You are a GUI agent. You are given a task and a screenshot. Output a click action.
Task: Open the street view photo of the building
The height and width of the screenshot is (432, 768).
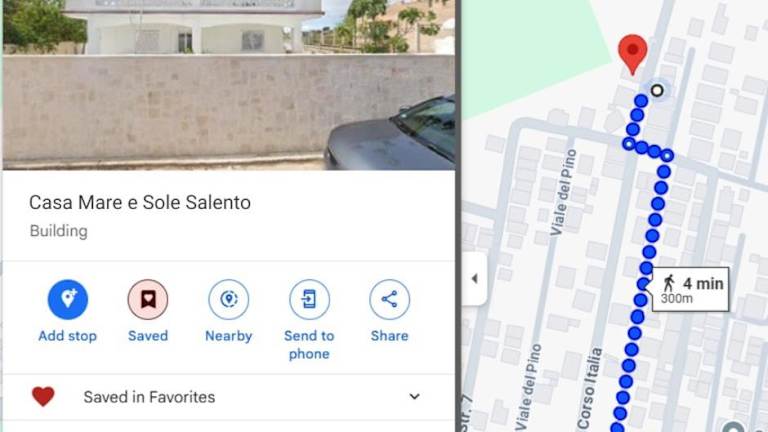pos(229,85)
